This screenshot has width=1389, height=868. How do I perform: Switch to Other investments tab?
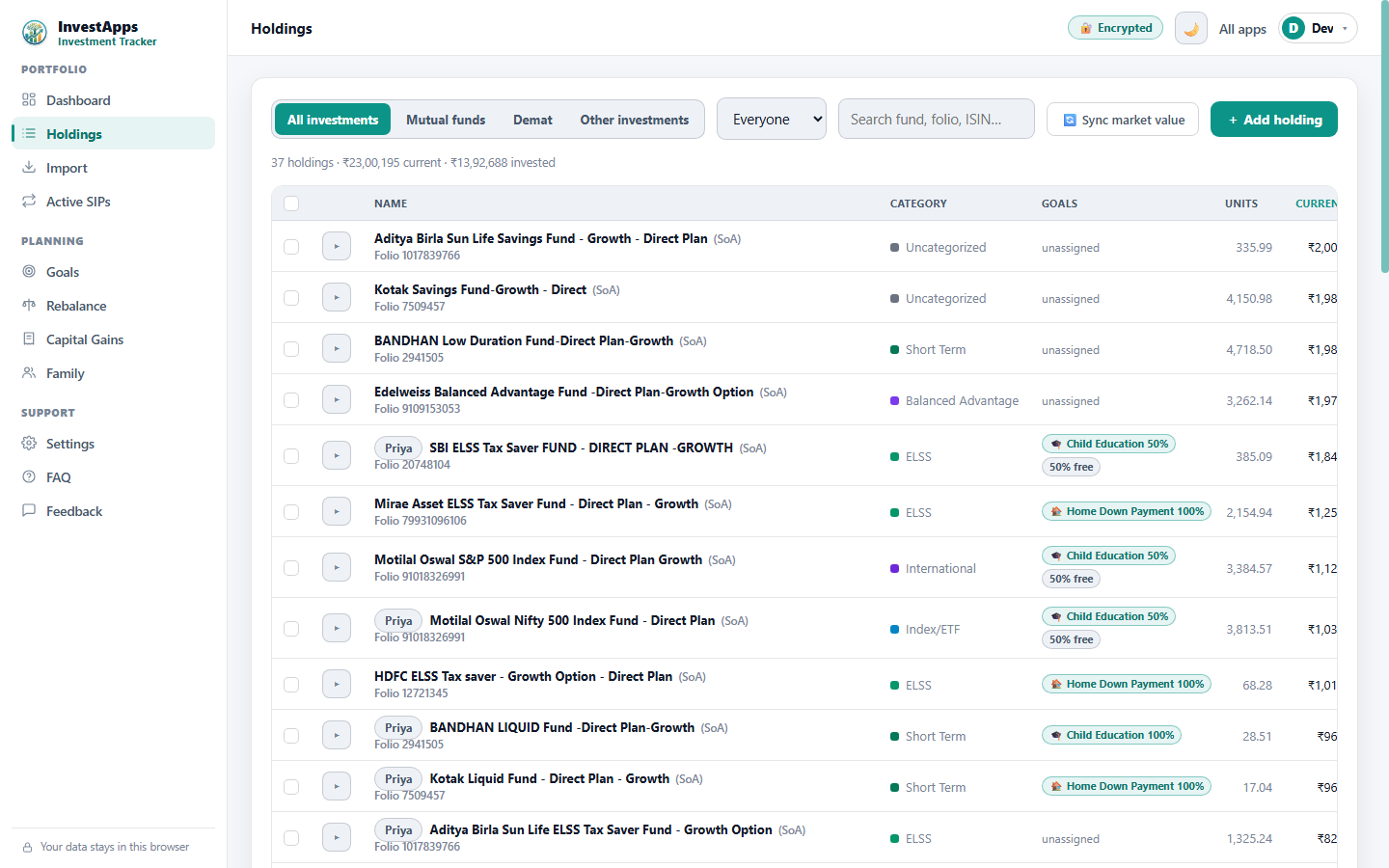(635, 120)
